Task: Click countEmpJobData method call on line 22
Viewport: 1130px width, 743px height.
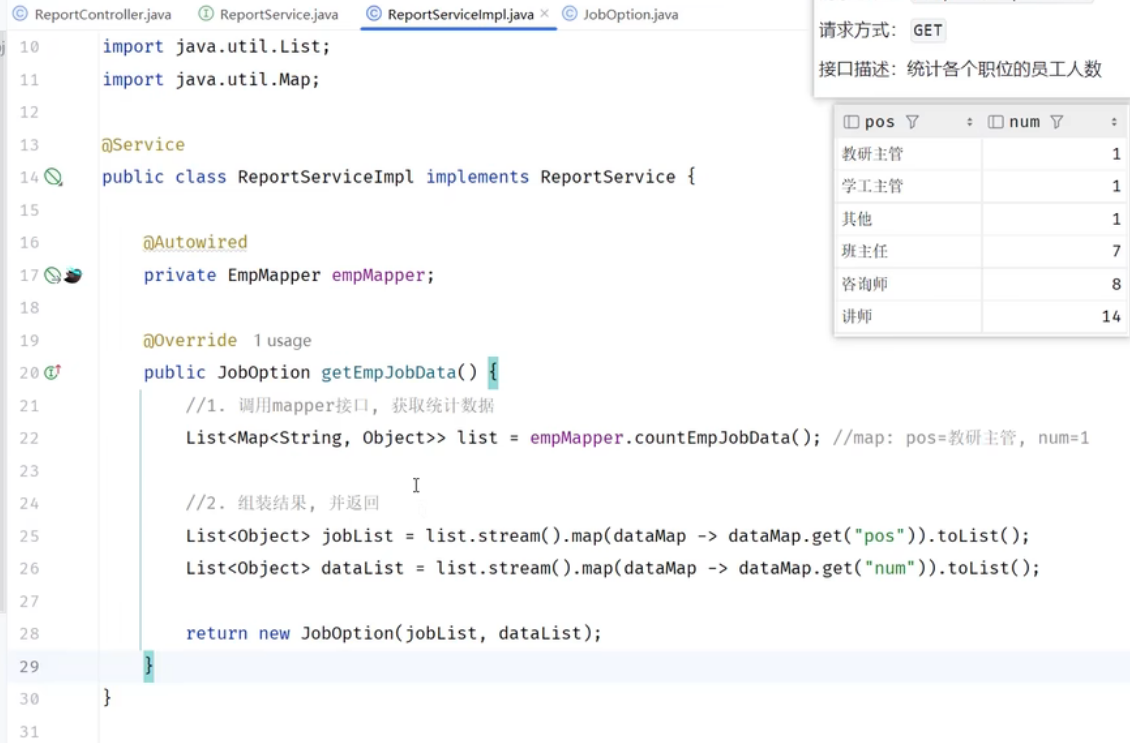Action: pyautogui.click(x=712, y=437)
